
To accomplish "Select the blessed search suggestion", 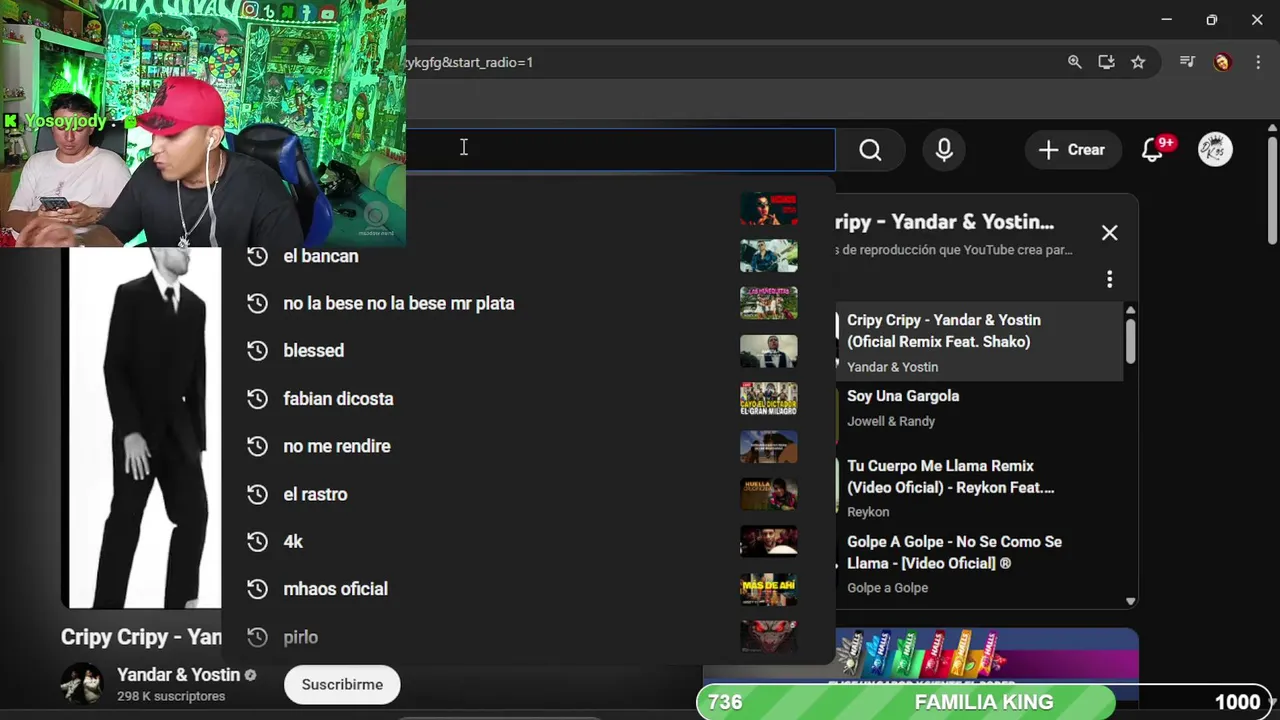I will click(528, 351).
